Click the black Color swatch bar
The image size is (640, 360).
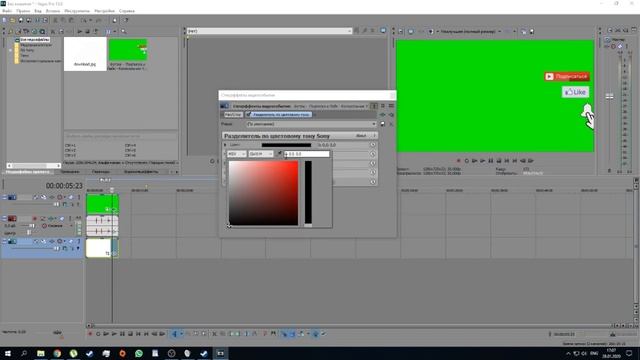286,145
